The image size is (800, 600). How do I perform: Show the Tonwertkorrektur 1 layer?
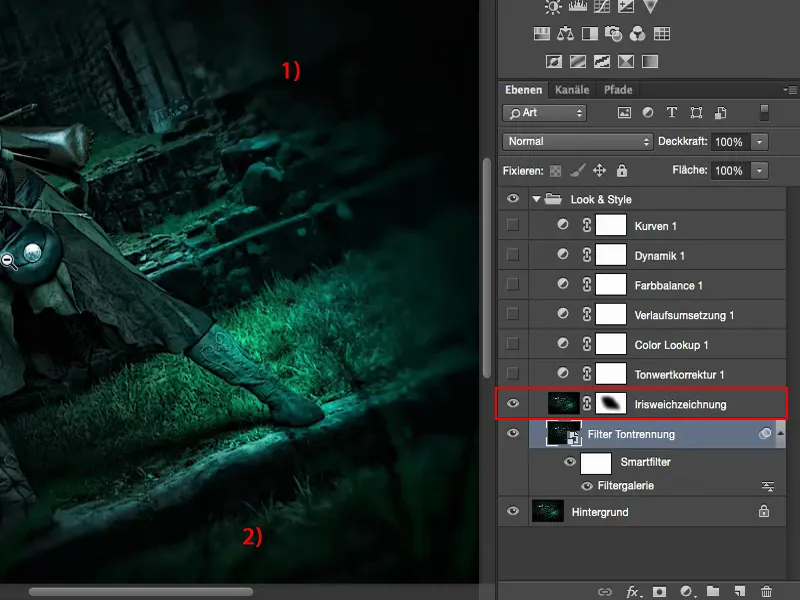[513, 373]
